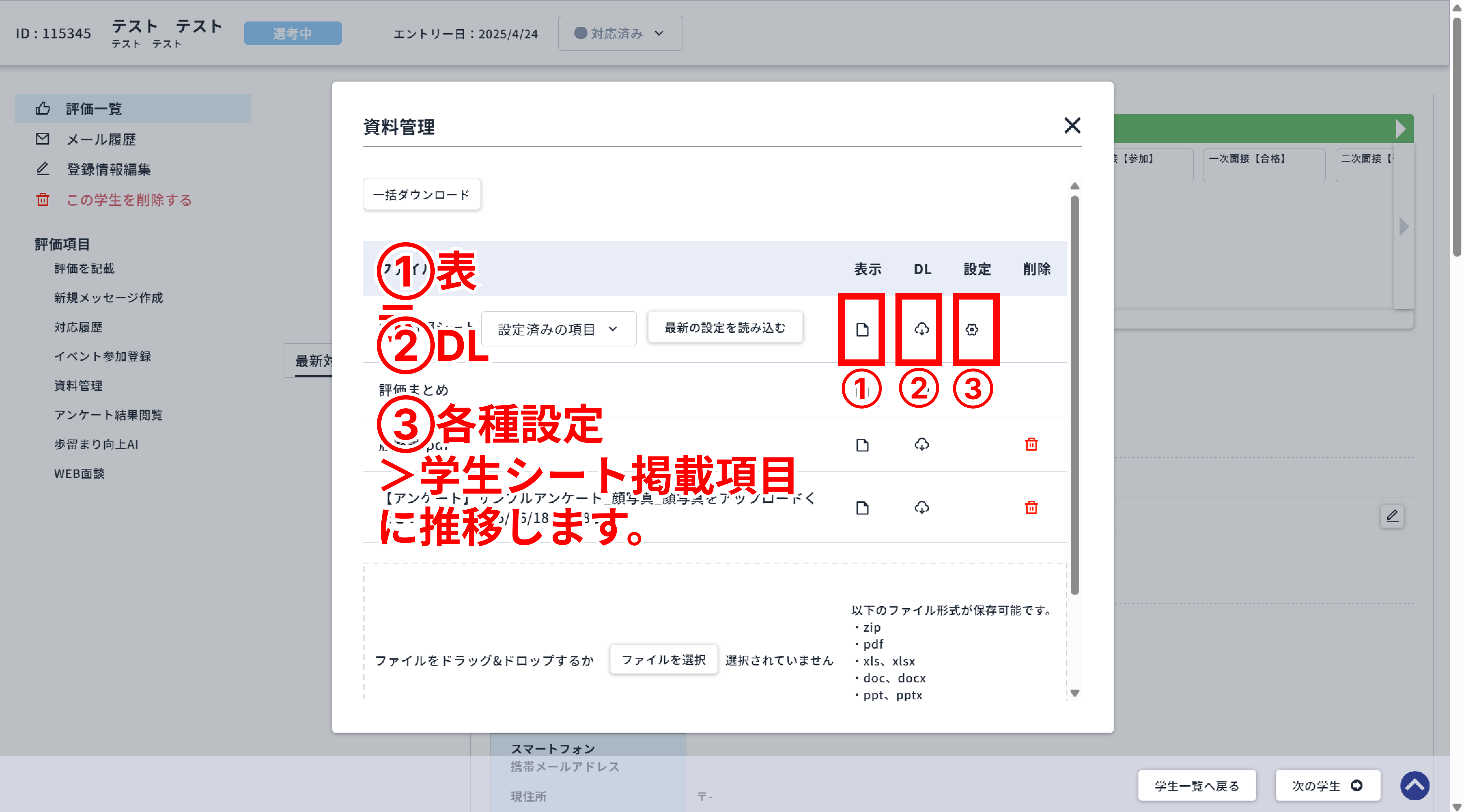Delete 履歴書.pdf with the trash icon
This screenshot has height=812, width=1464.
point(1032,445)
